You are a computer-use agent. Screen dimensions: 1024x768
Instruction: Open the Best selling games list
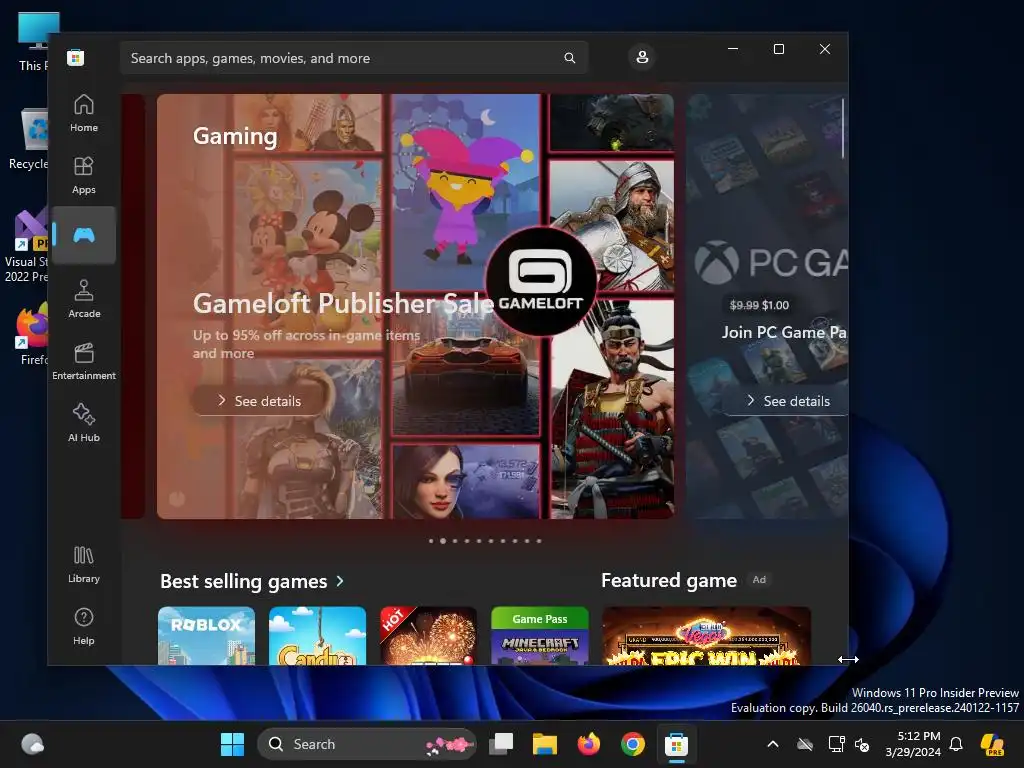(x=244, y=581)
